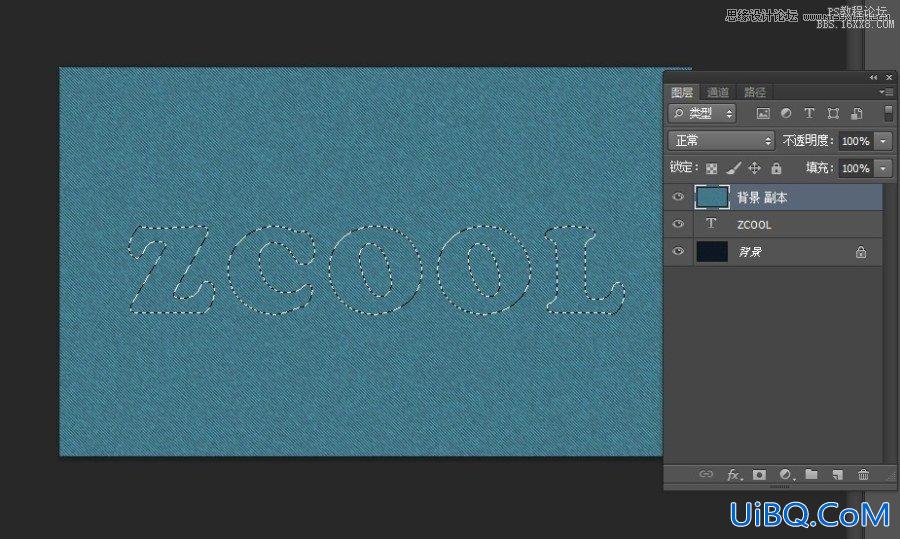The height and width of the screenshot is (539, 900).
Task: Click the T type icon of ZCOOL layer
Action: (x=711, y=224)
